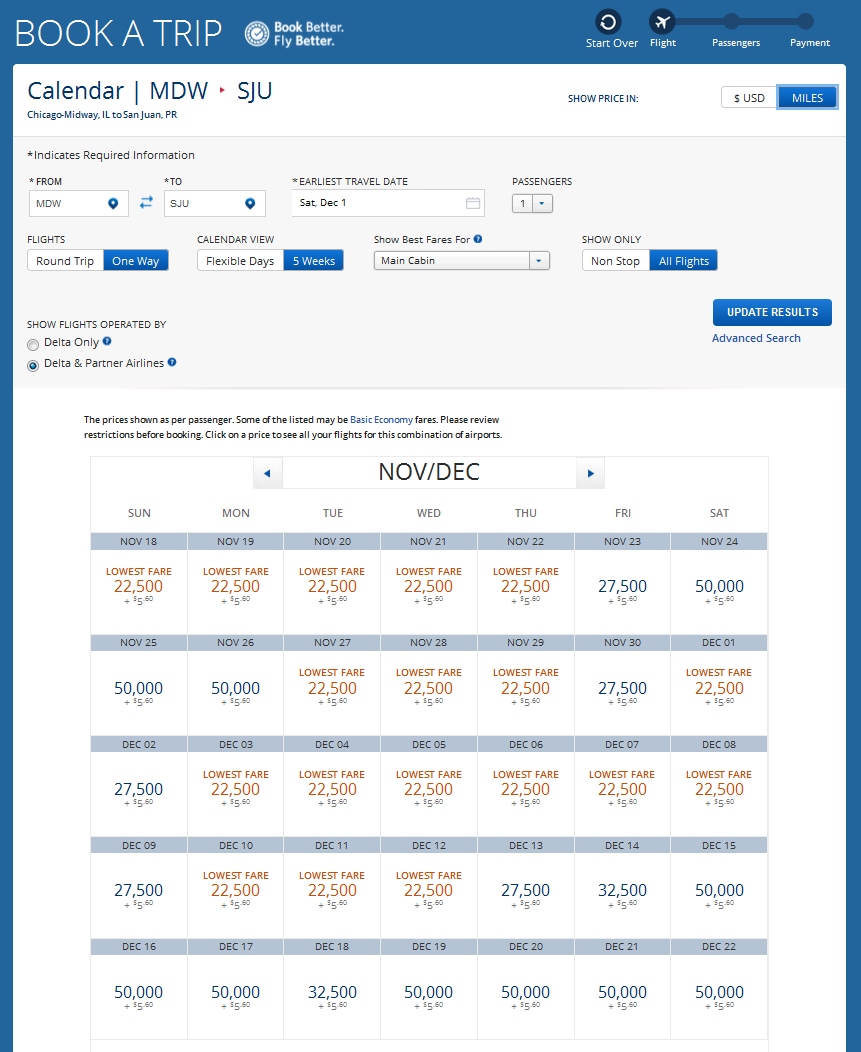Image resolution: width=861 pixels, height=1052 pixels.
Task: Toggle One Way flight search
Action: pos(134,260)
